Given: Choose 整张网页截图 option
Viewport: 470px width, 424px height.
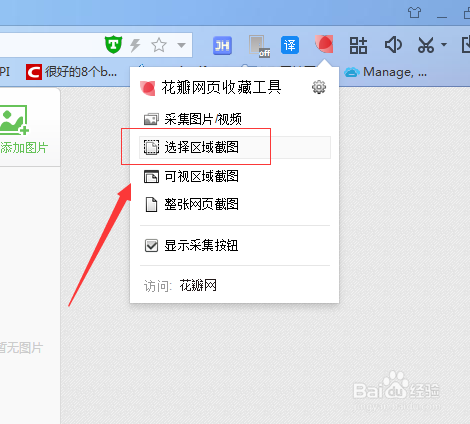Looking at the screenshot, I should pyautogui.click(x=235, y=204).
